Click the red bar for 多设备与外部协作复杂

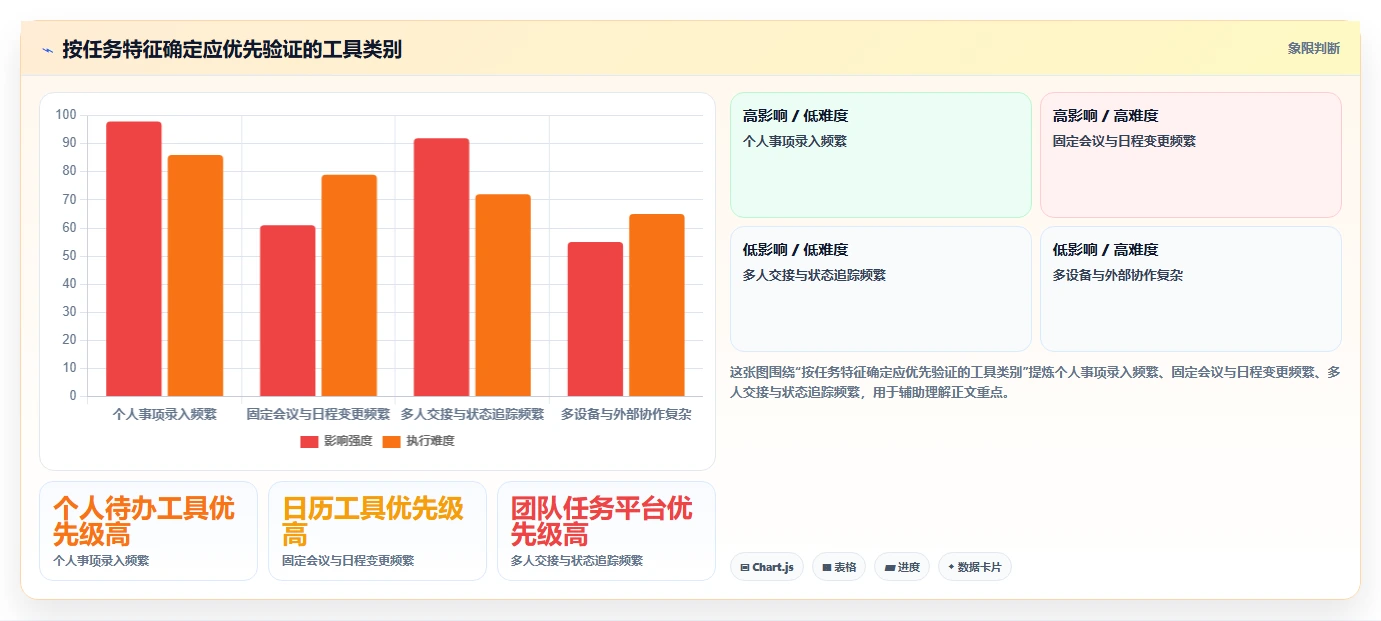tap(595, 319)
